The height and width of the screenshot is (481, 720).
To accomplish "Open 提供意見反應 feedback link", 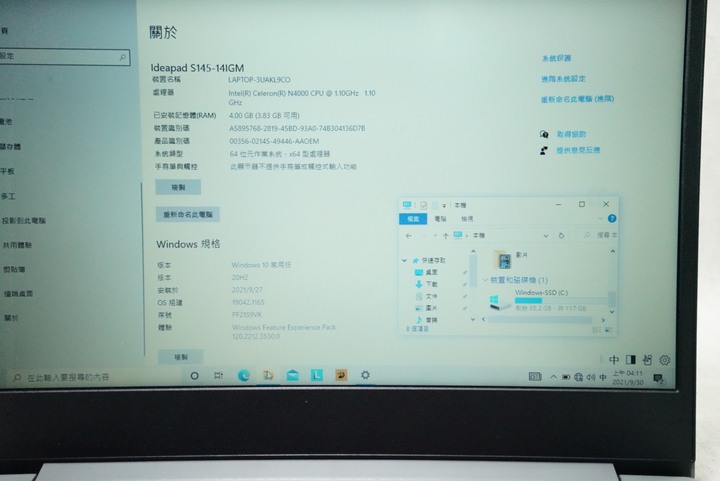I will (578, 150).
